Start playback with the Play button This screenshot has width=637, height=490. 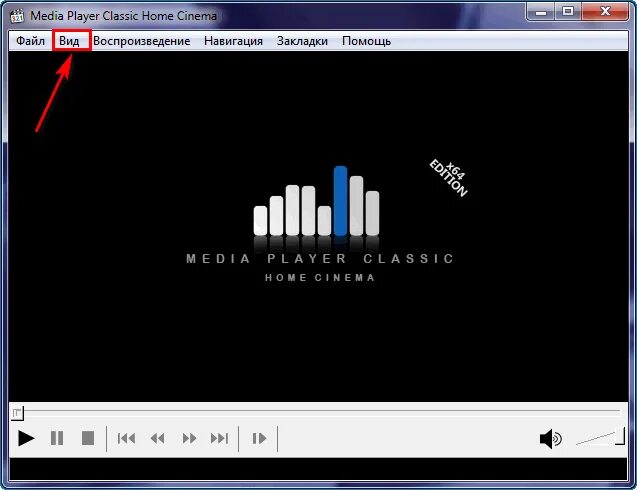tap(26, 438)
